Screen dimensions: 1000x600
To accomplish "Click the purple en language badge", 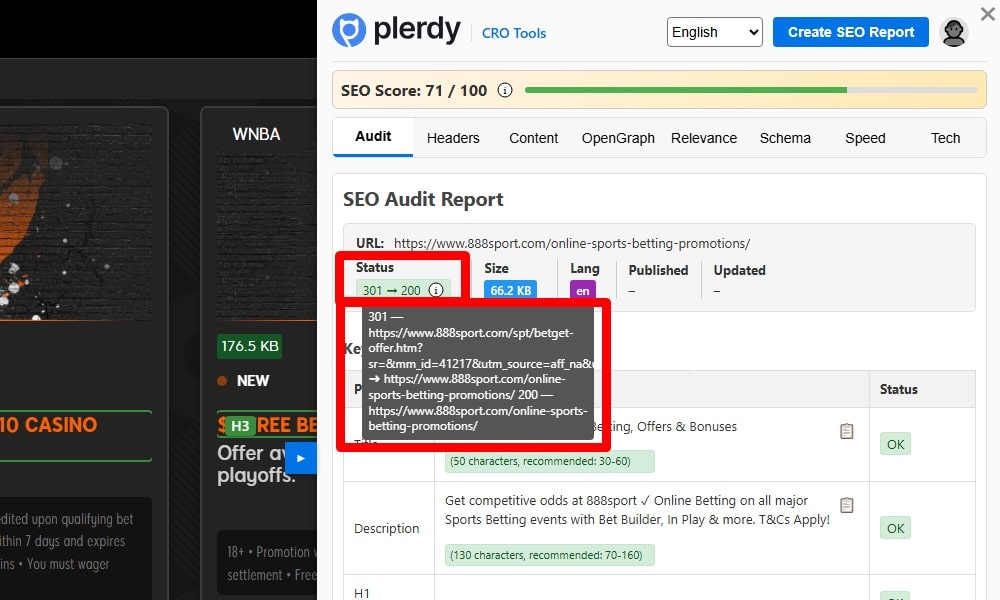I will [582, 290].
